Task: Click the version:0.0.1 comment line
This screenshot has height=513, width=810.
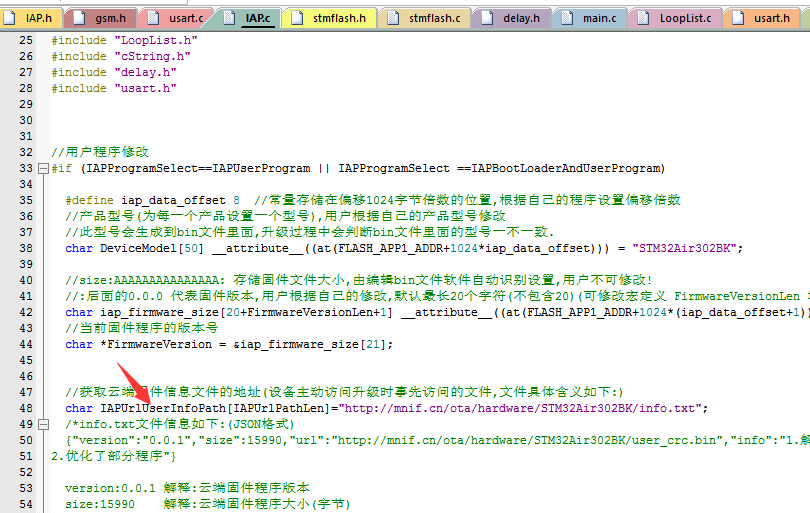Action: tap(187, 489)
